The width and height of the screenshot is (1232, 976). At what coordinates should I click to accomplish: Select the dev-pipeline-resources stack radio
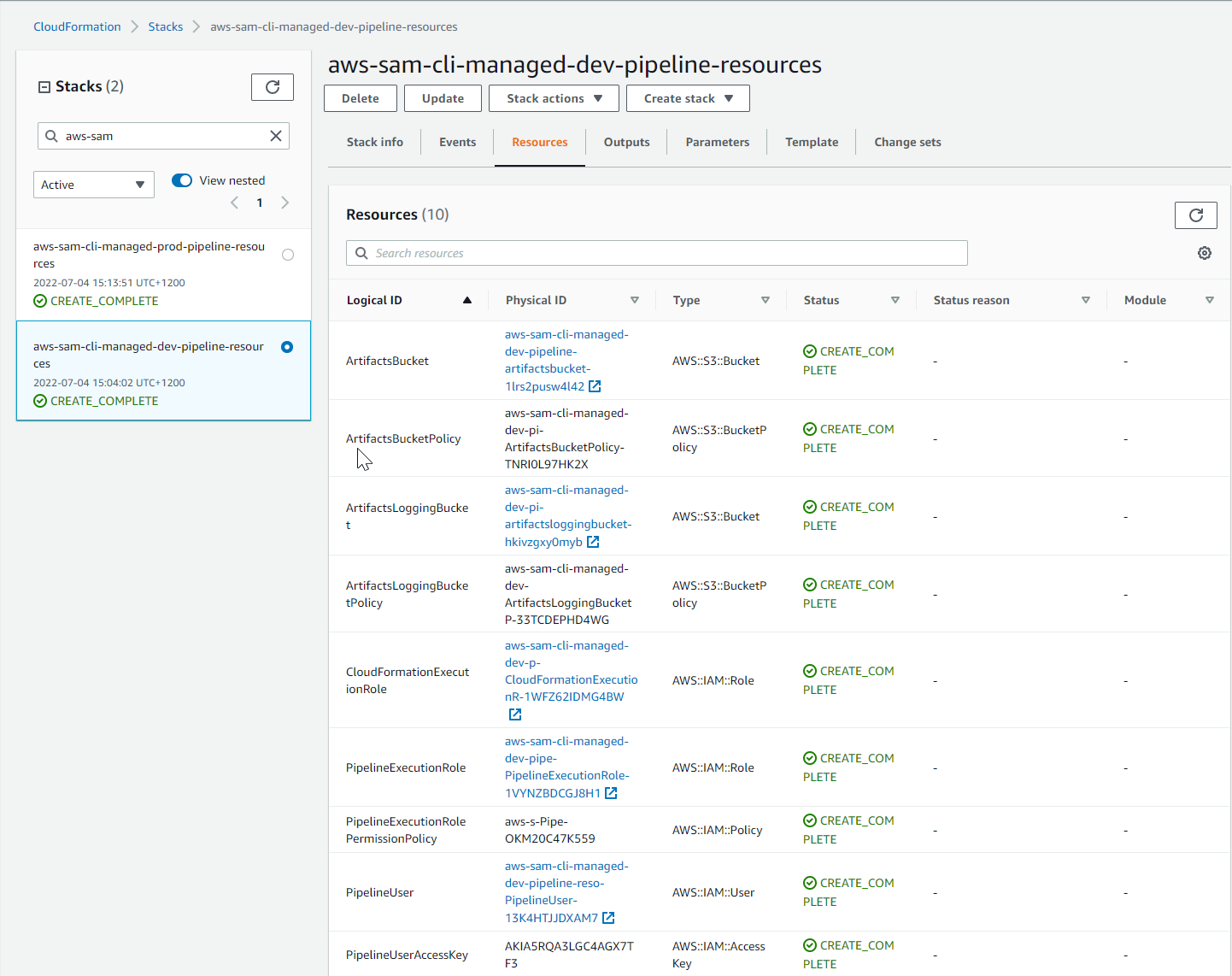click(287, 347)
